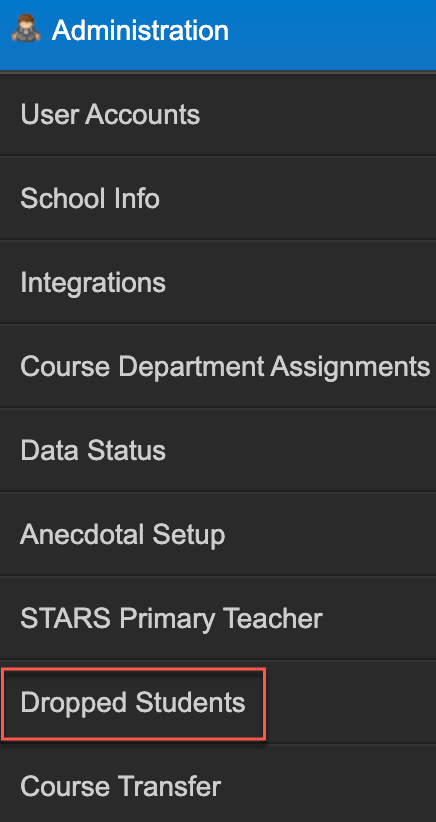
Task: Select the red-outlined Dropped Students row
Action: coord(134,704)
